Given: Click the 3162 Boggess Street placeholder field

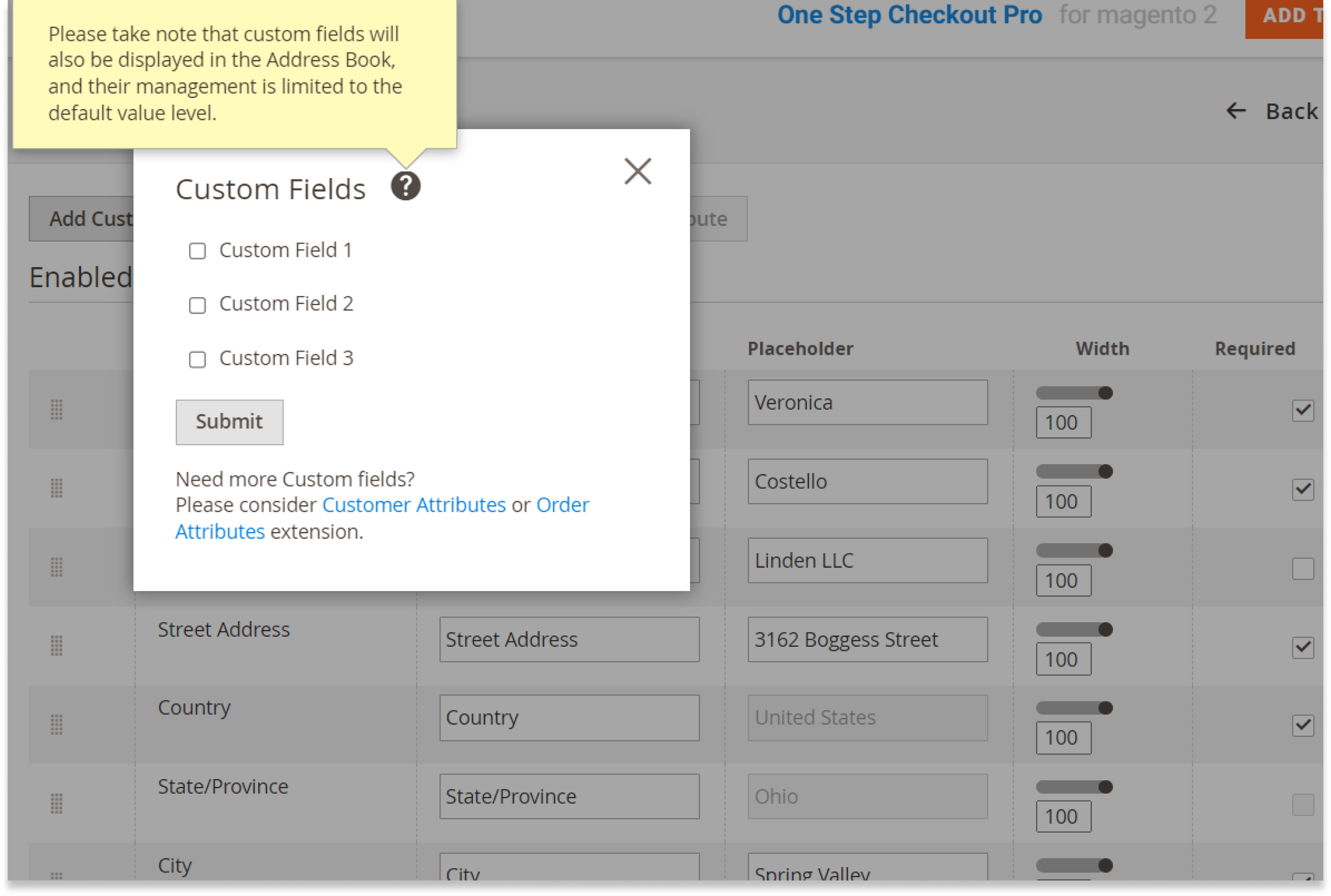Looking at the screenshot, I should tap(867, 640).
